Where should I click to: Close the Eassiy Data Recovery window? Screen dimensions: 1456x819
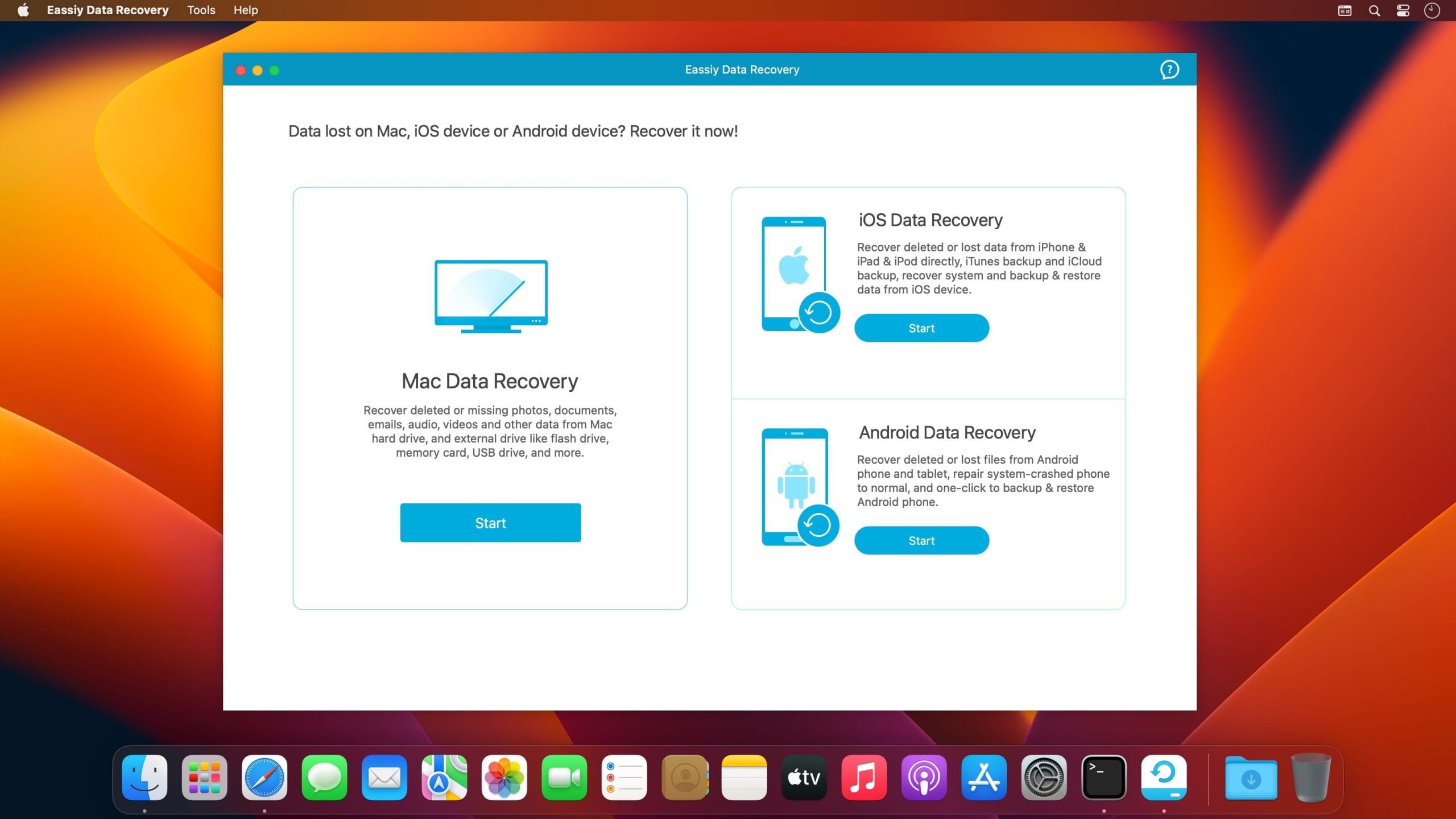coord(241,71)
